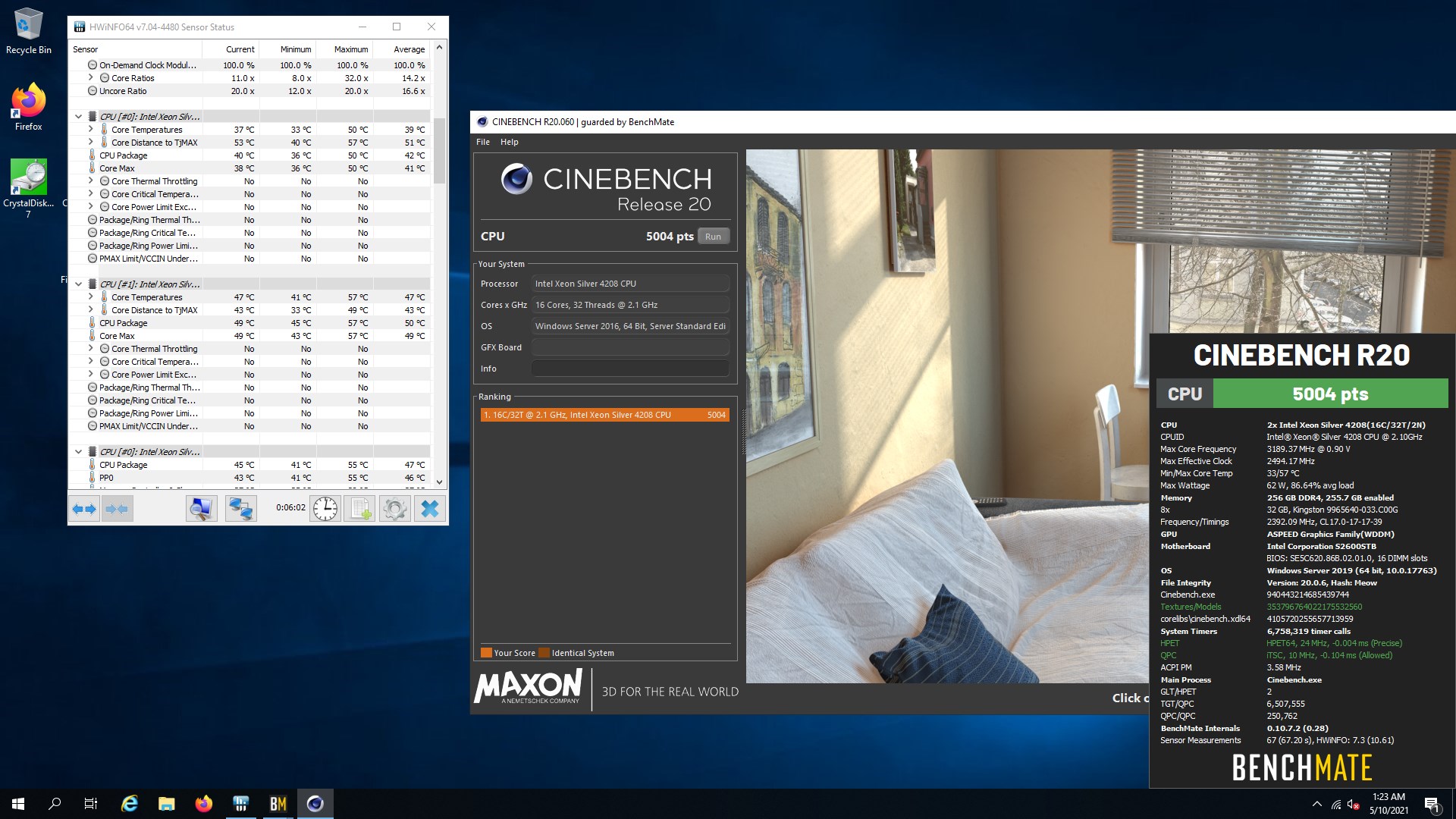Open the HWiNFO summary monitor-magnifier button
The image size is (1456, 819).
pos(202,509)
